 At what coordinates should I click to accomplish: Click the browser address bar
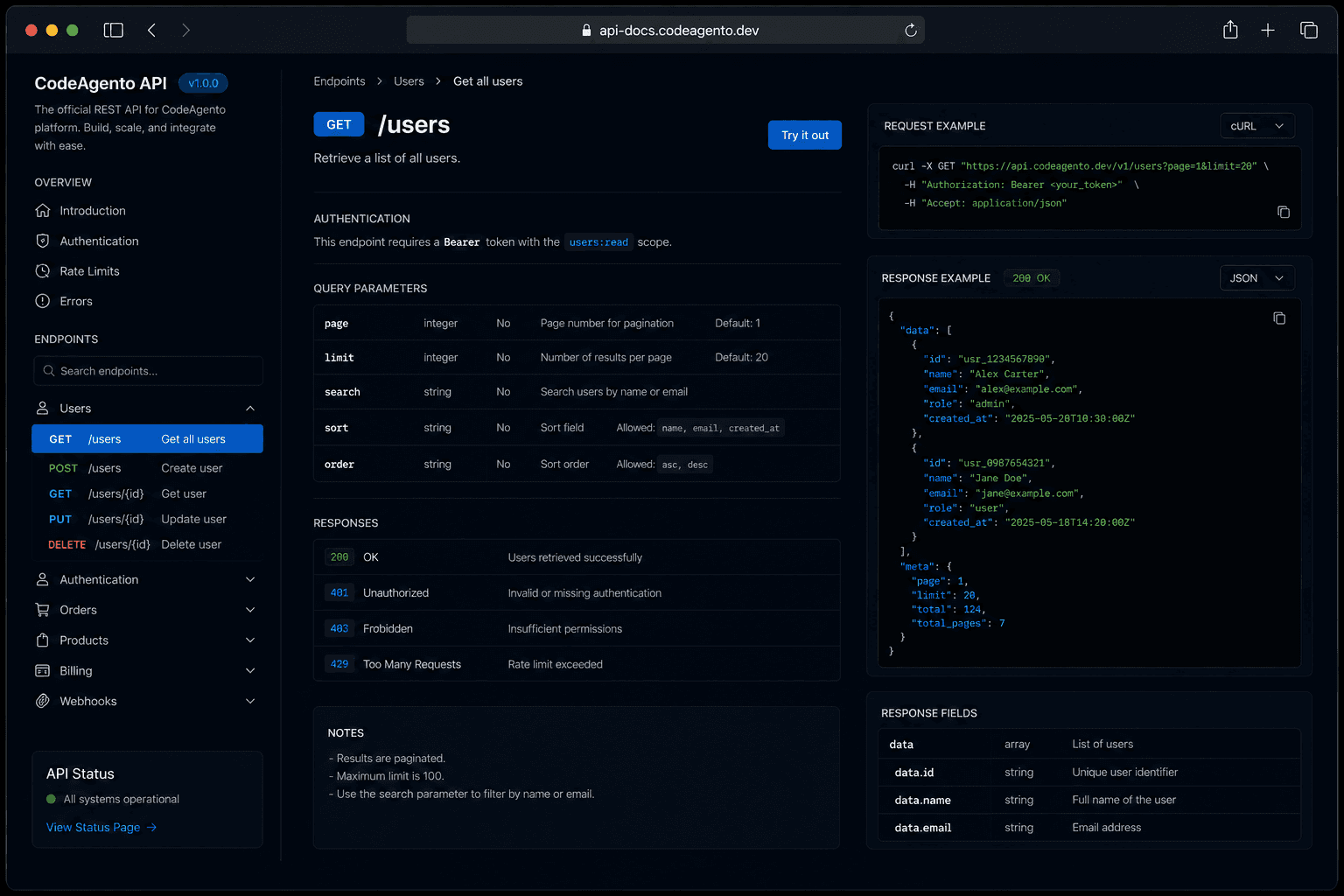tap(666, 30)
